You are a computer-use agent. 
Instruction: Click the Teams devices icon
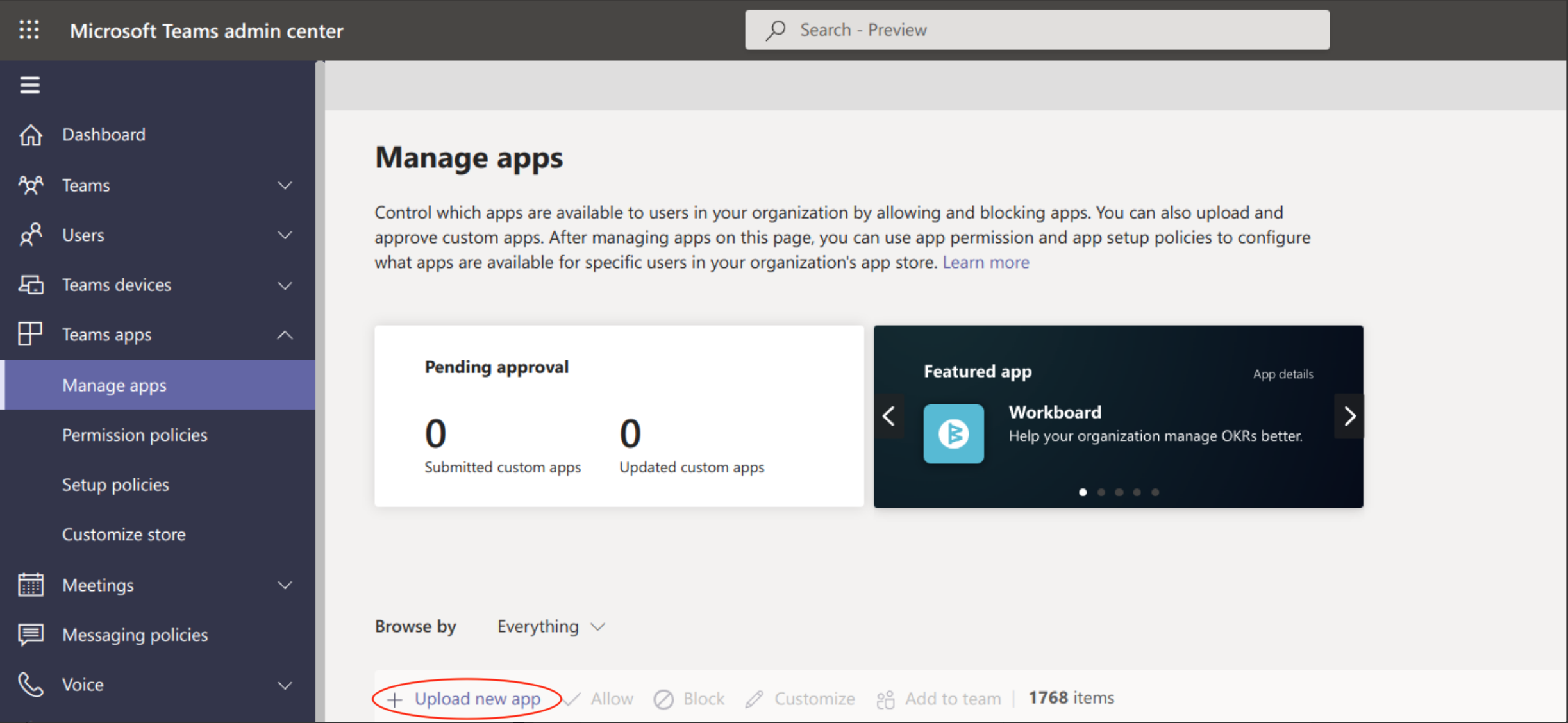click(30, 285)
